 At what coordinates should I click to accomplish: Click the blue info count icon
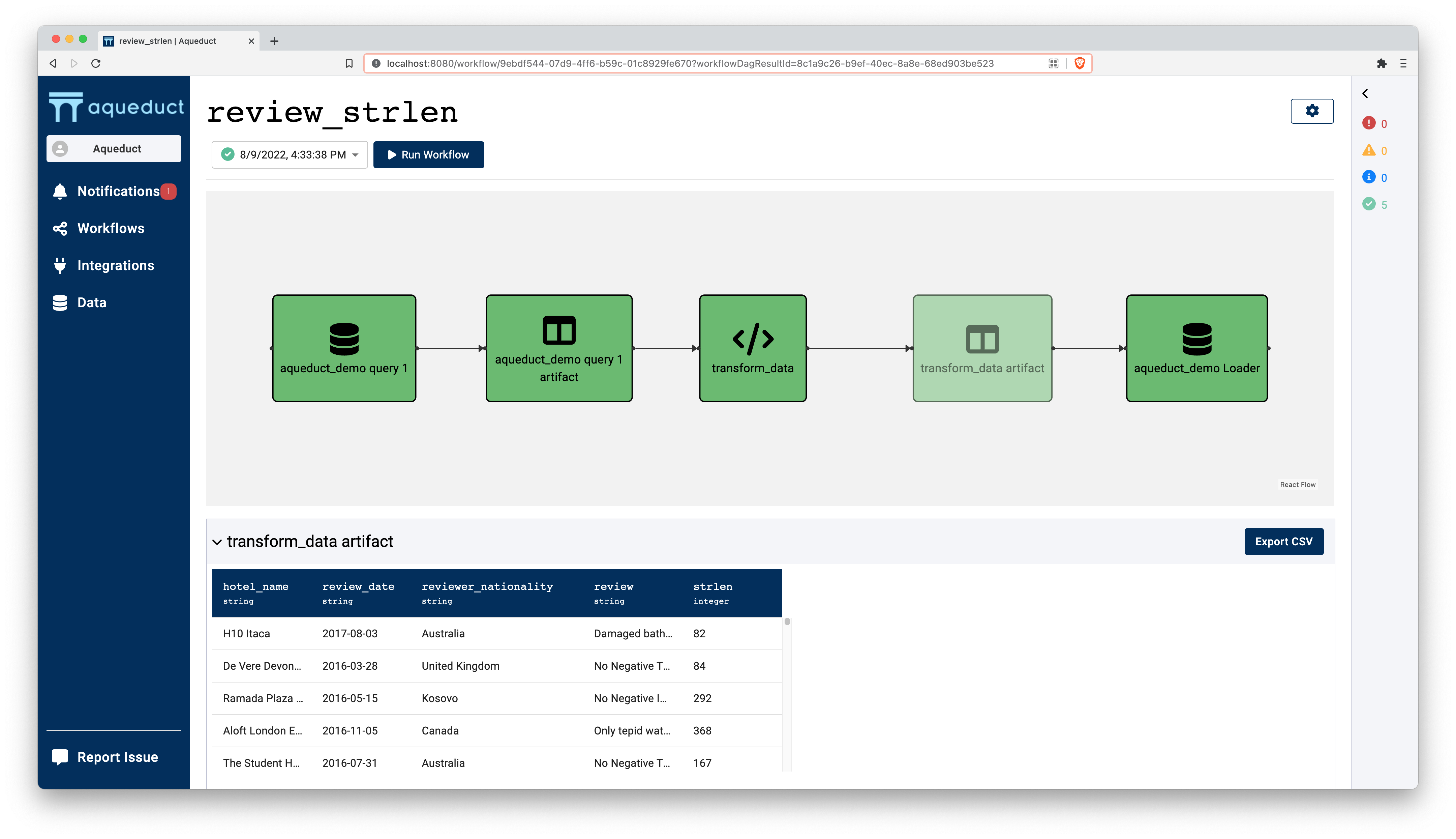(x=1368, y=177)
